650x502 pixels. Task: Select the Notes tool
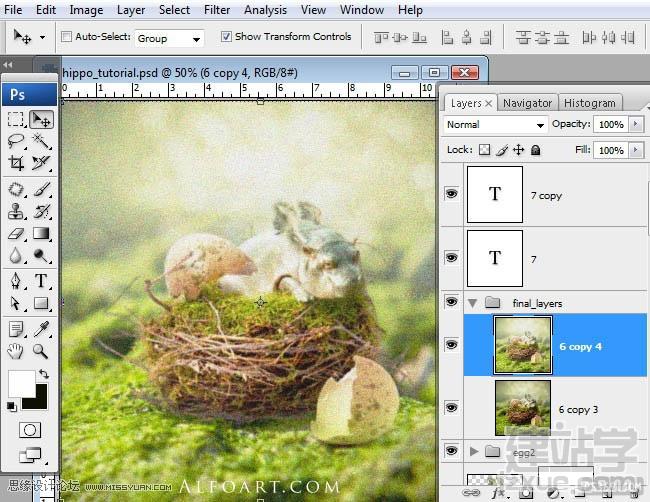click(16, 330)
